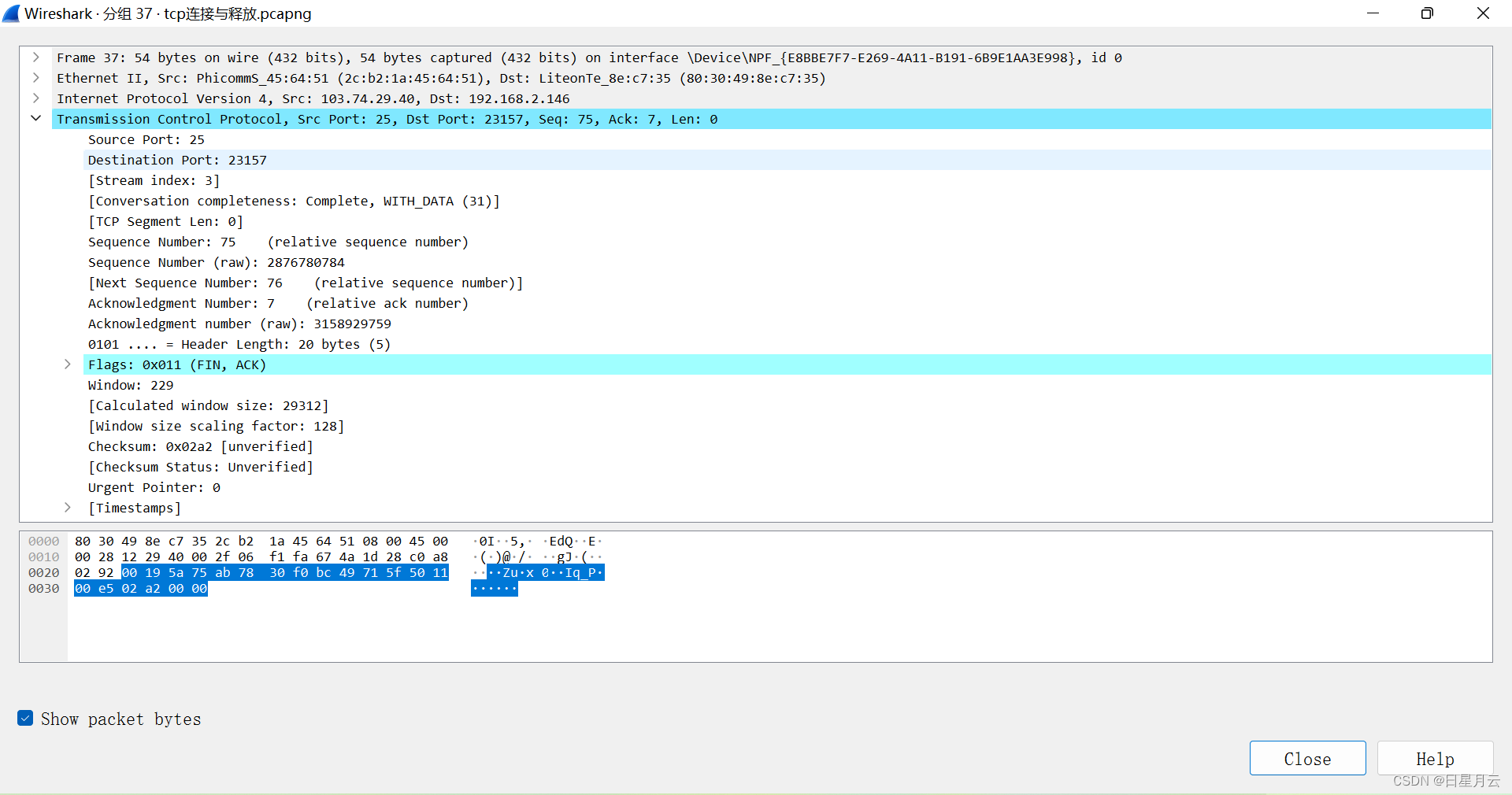The width and height of the screenshot is (1512, 795).
Task: Click hex bytes 00 28 12 29 in second row
Action: coord(118,556)
